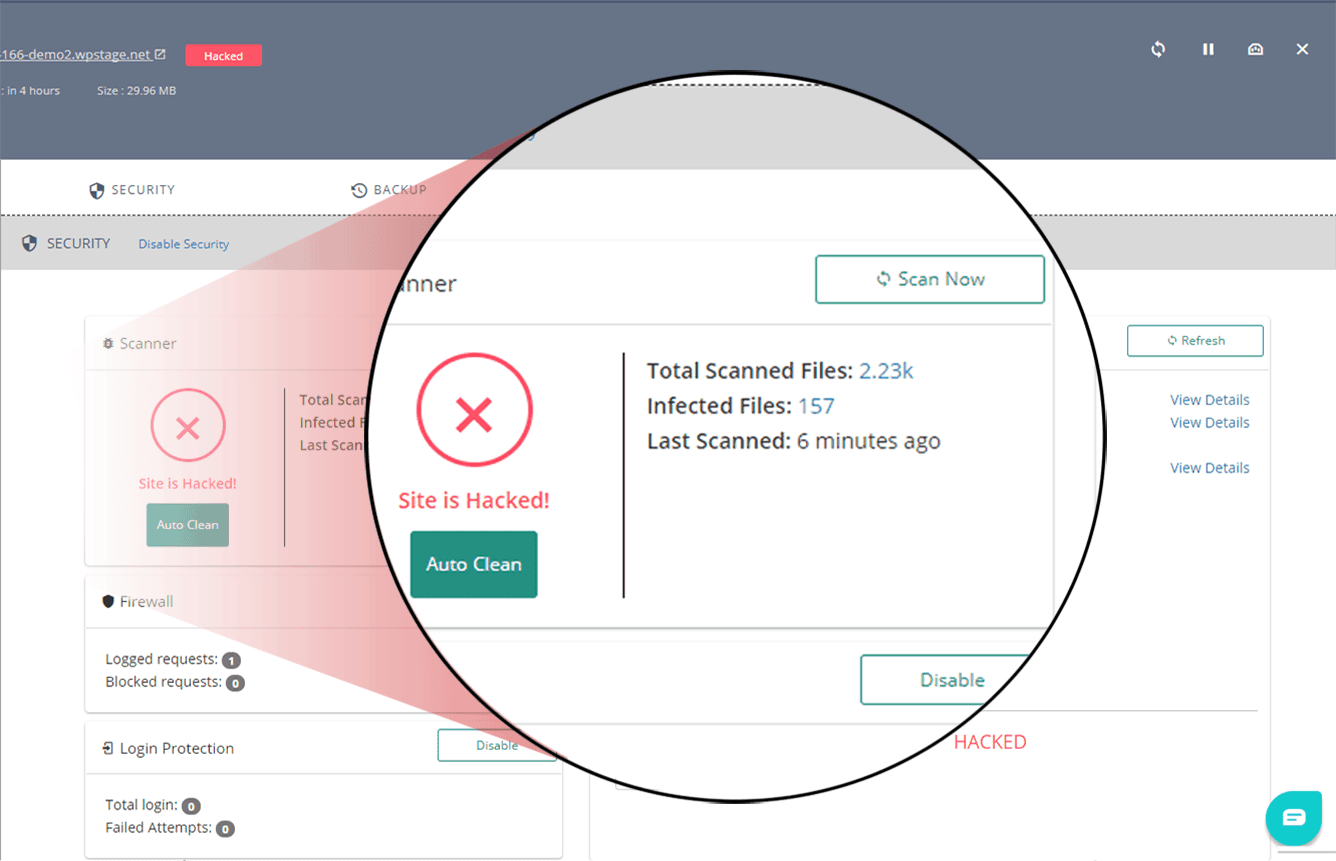The height and width of the screenshot is (861, 1336).
Task: Disable Login Protection using its Disable button
Action: click(496, 745)
